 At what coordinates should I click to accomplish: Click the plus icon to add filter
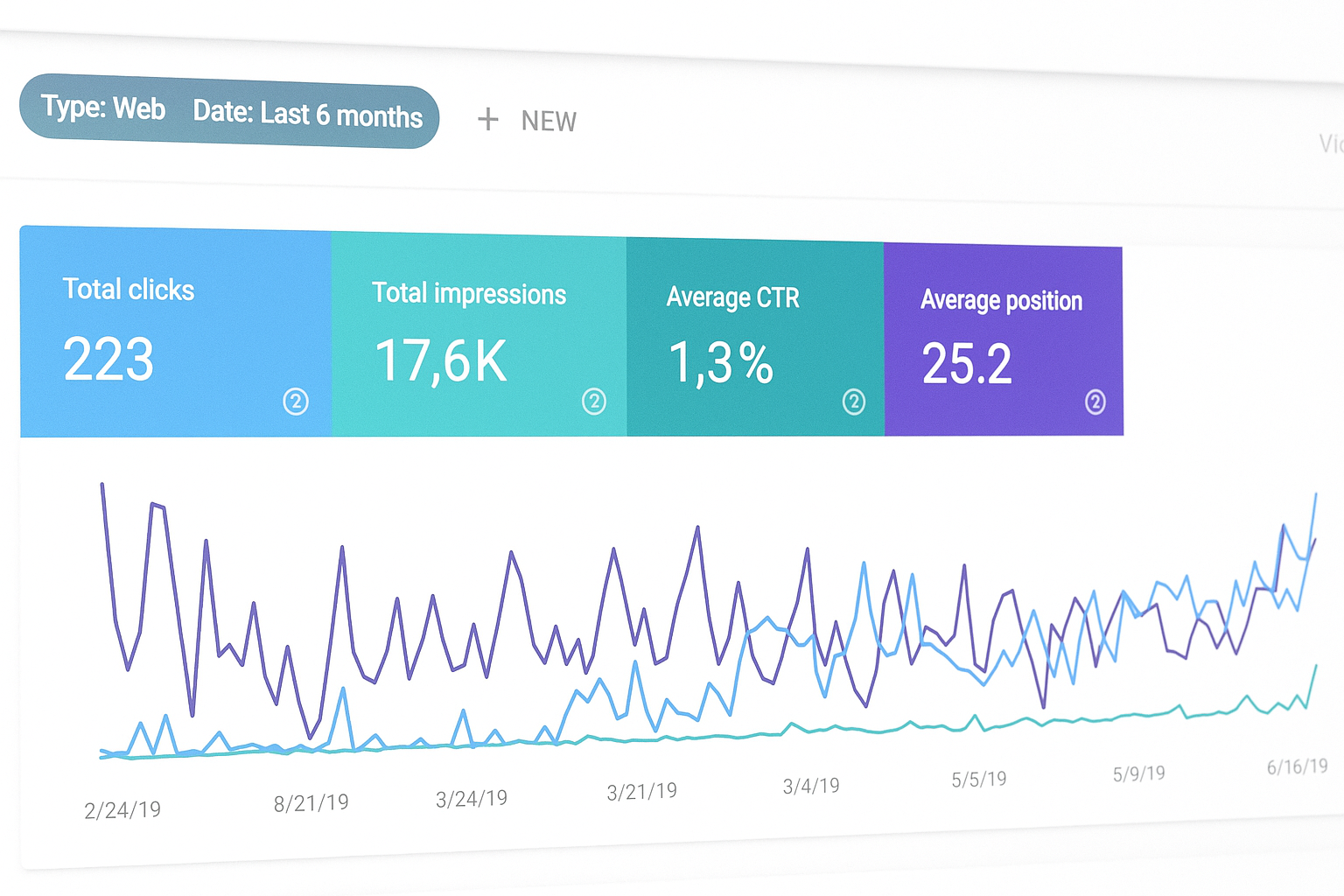coord(487,119)
